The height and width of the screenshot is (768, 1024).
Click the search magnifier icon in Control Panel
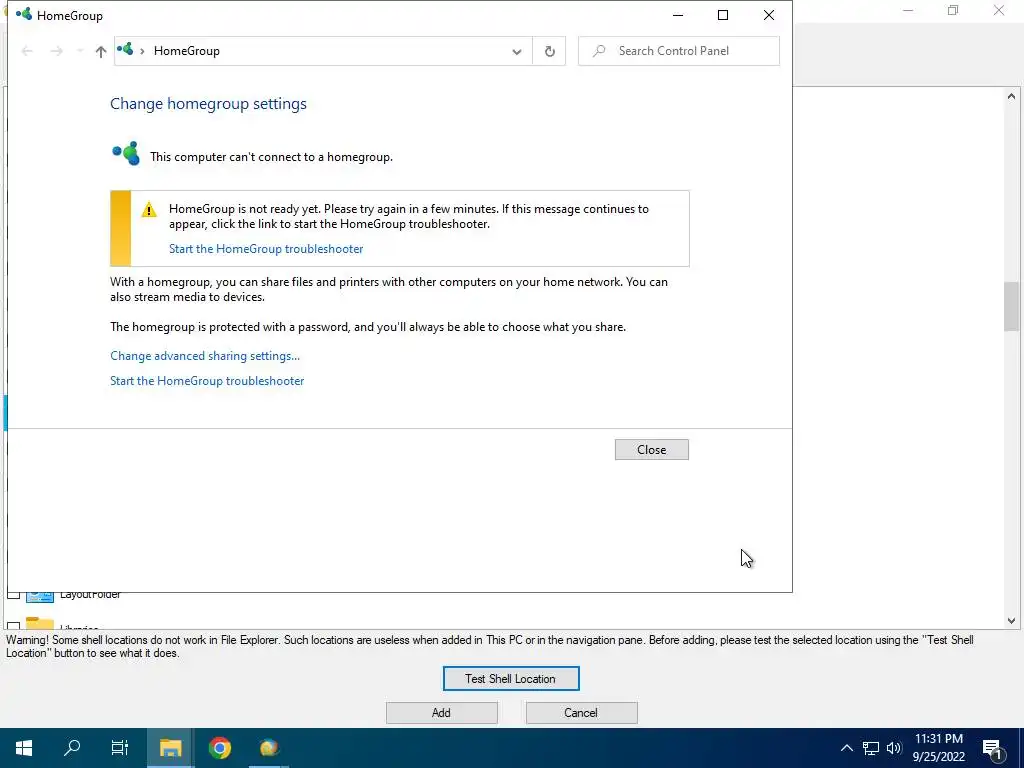[x=599, y=51]
